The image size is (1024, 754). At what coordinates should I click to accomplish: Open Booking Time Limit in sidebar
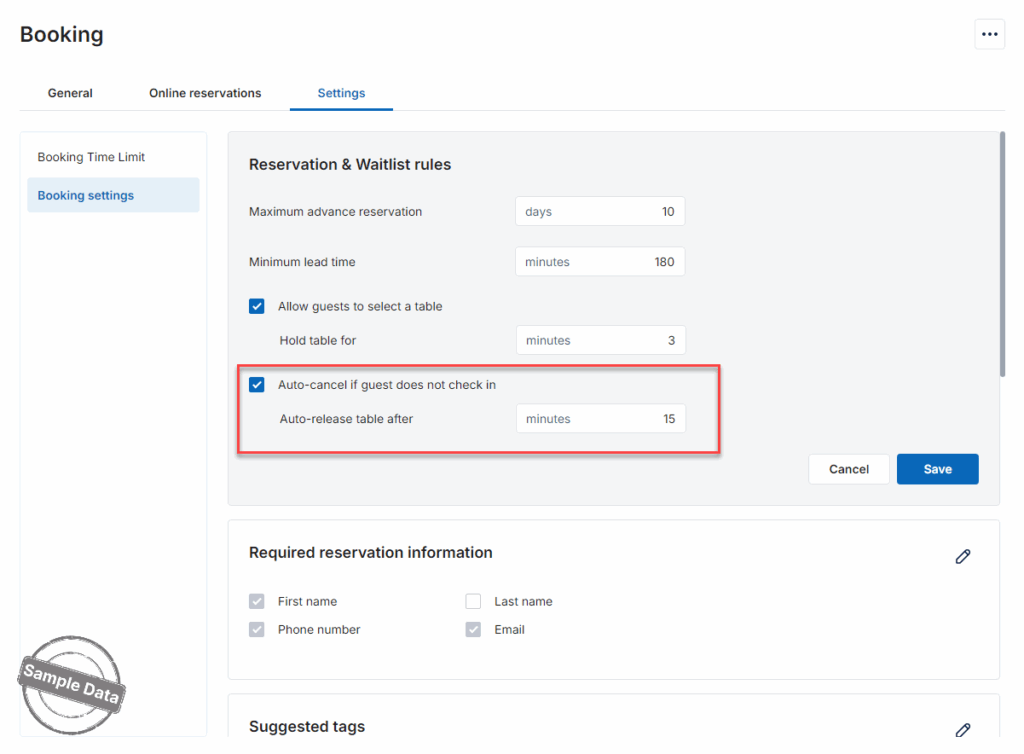pyautogui.click(x=91, y=157)
